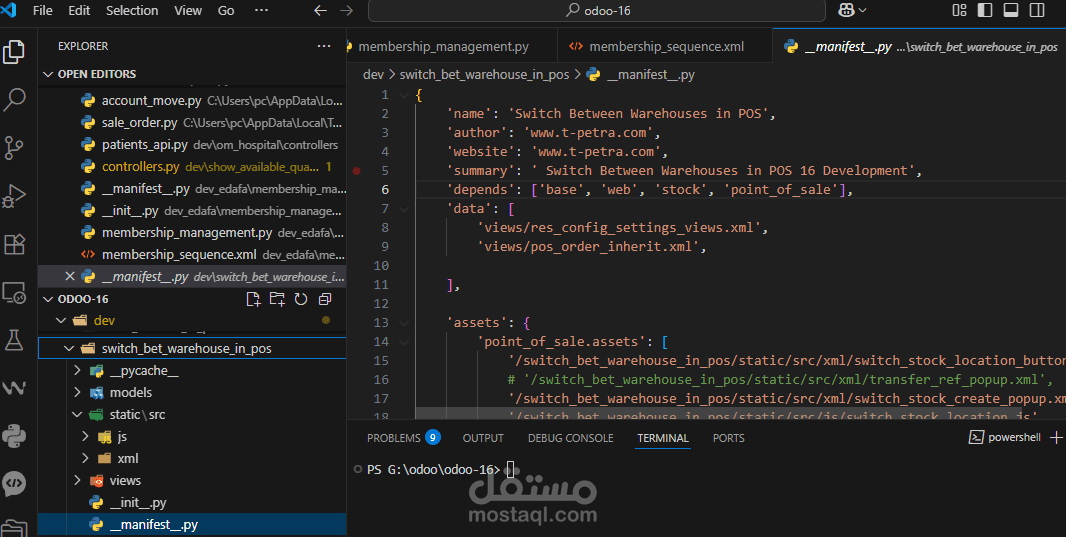
Task: Open Explorer more actions ellipsis
Action: coord(324,46)
